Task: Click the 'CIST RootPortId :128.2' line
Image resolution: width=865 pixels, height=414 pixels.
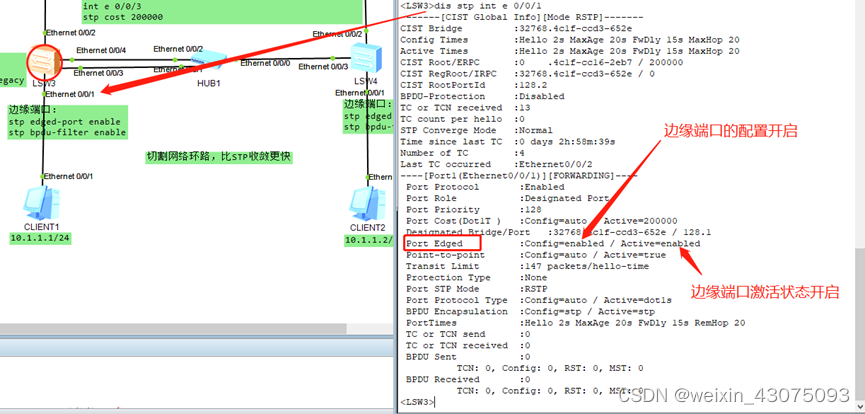Action: pos(473,85)
